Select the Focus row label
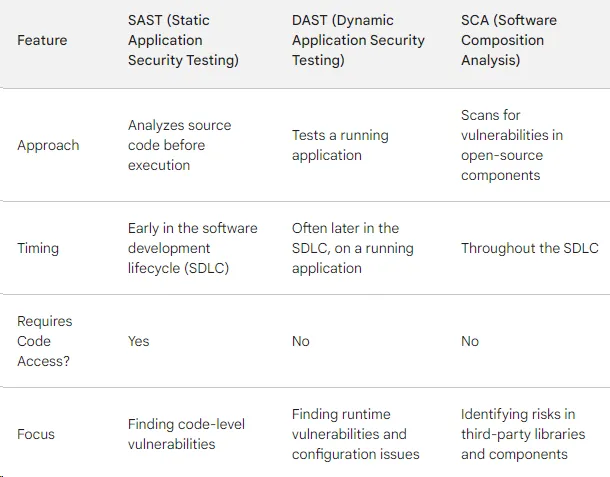 [36, 434]
